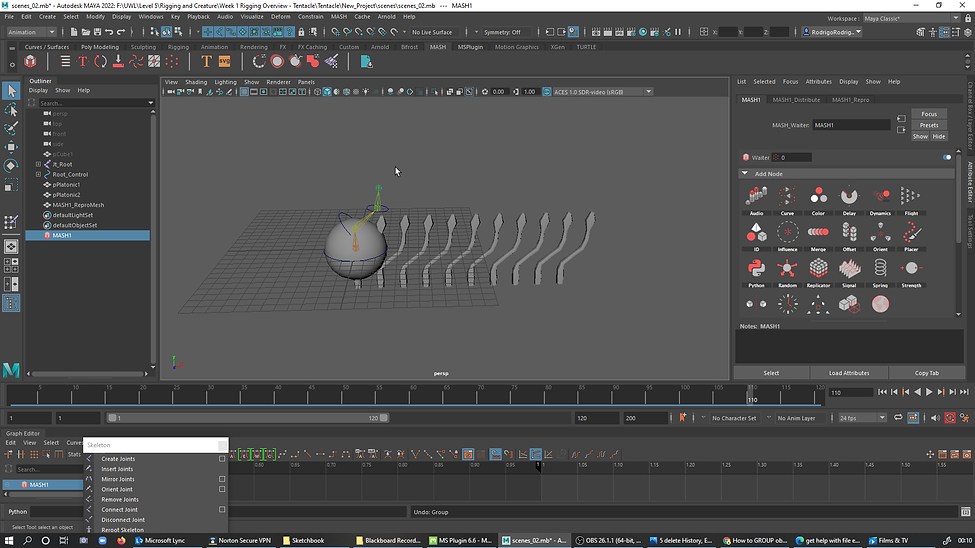Click the Copy Tab button

[x=926, y=373]
